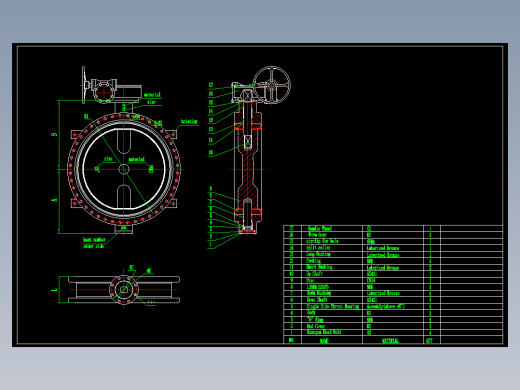Select 'Down Bushing' entry in parts table
Viewport: 520px width, 390px height.
tap(319, 293)
